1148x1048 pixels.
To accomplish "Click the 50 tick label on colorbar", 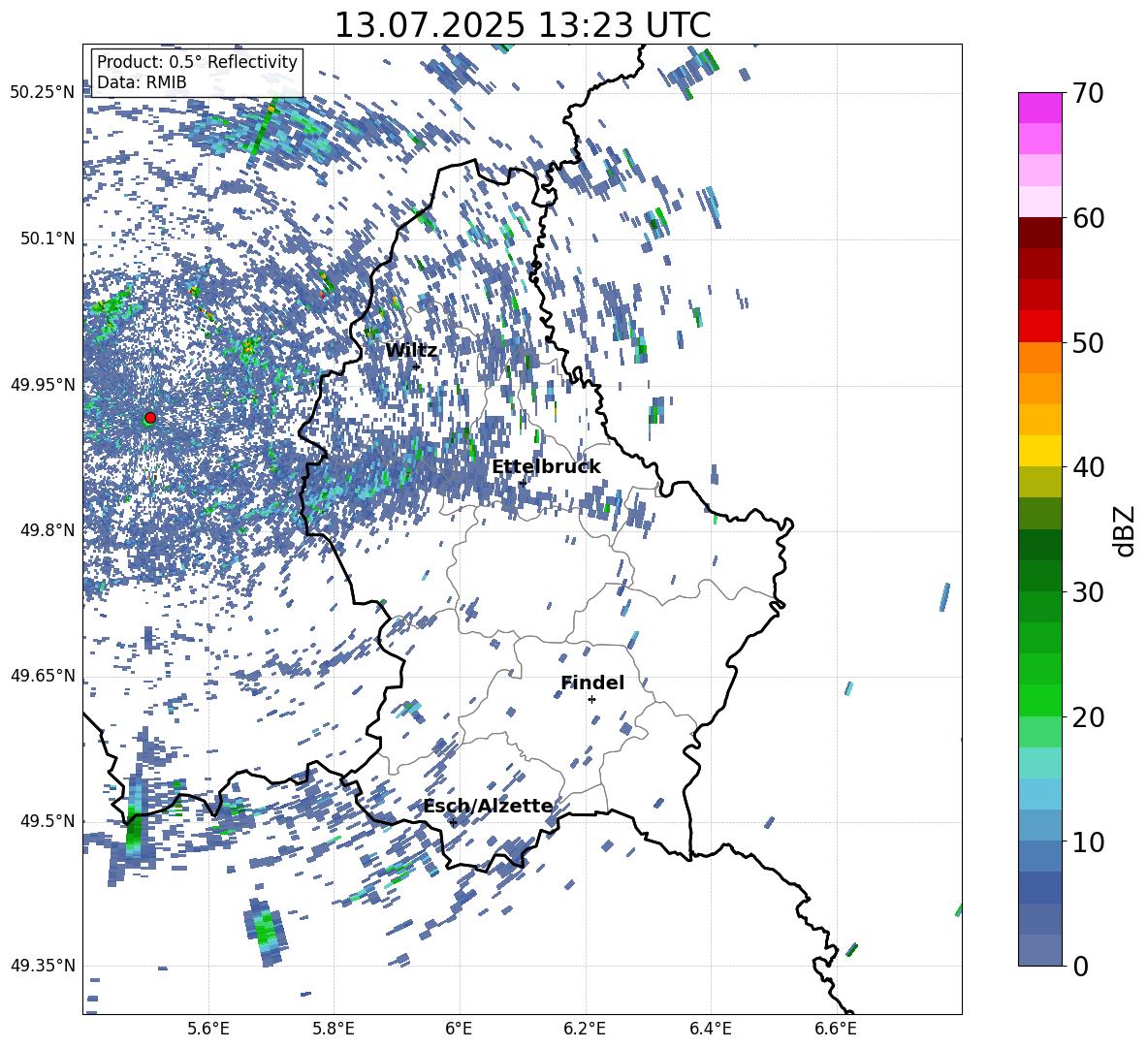I will click(1088, 342).
